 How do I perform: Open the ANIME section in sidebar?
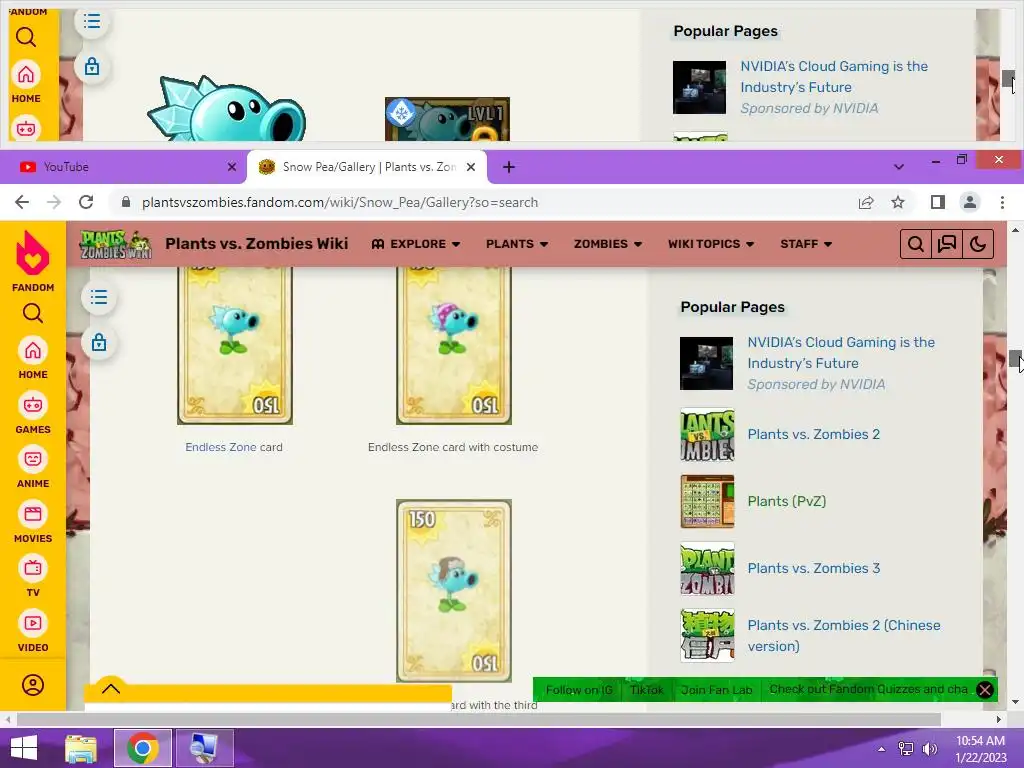[33, 468]
